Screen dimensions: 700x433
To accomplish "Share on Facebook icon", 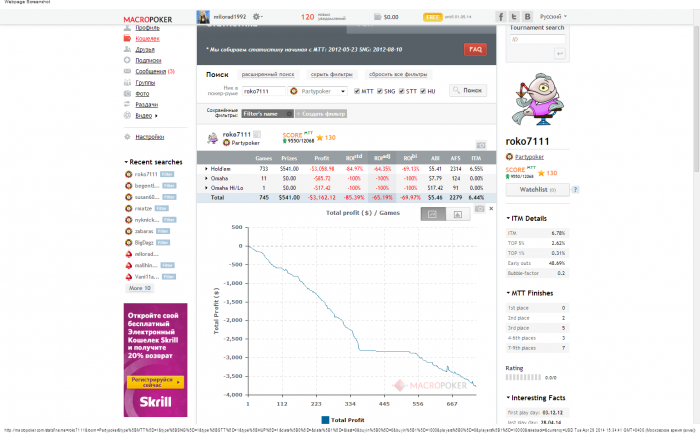I will coord(500,17).
